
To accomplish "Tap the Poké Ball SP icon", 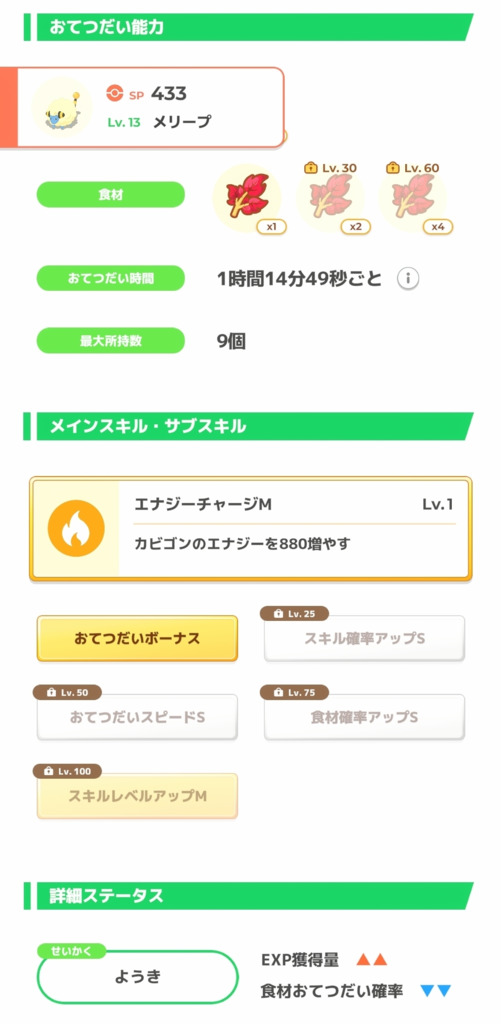I will pos(114,94).
